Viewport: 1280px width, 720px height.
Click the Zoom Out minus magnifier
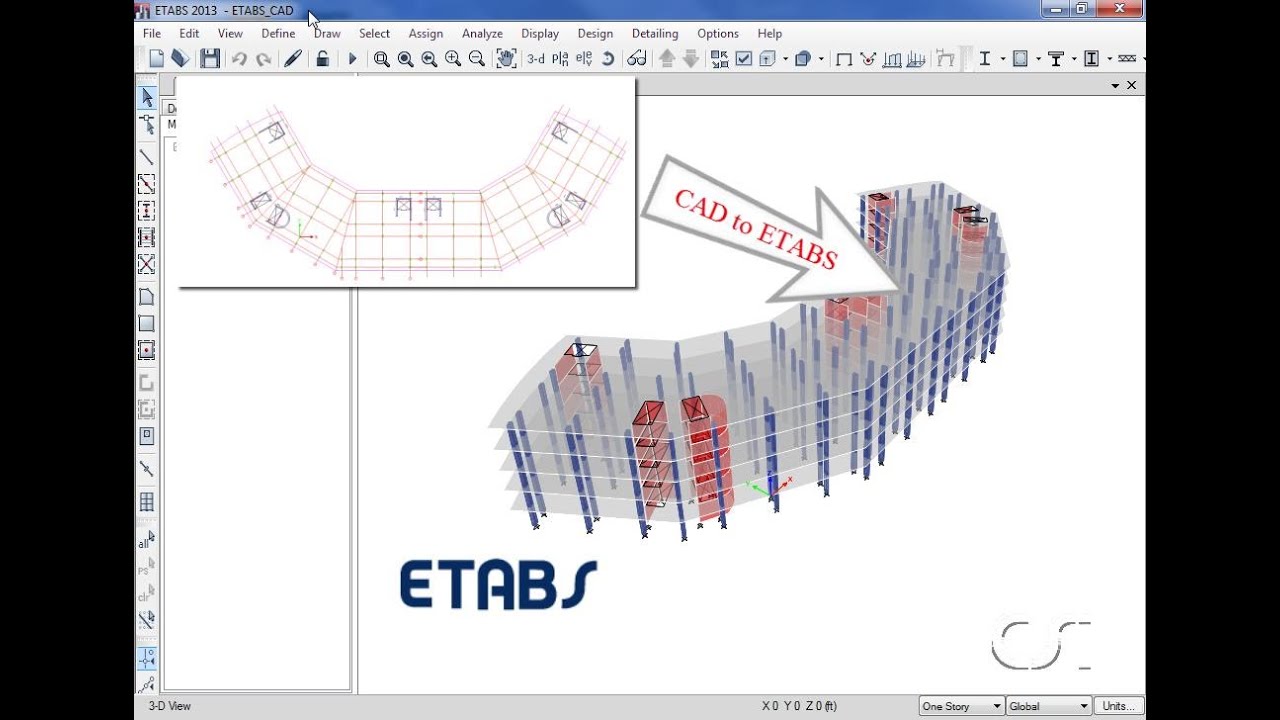click(x=477, y=59)
